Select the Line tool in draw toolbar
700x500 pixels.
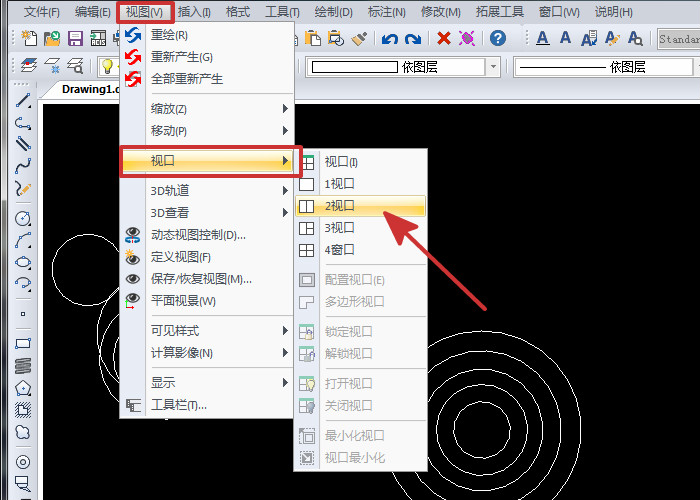[23, 100]
